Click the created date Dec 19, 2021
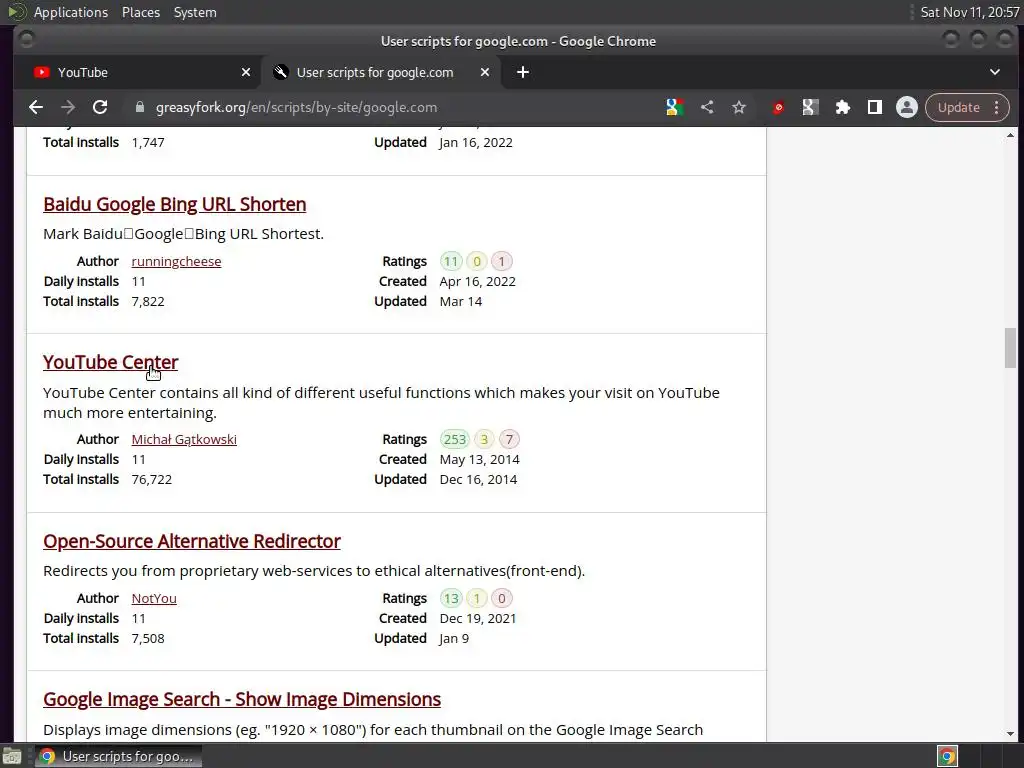Screen dimensions: 1024x768 point(477,618)
